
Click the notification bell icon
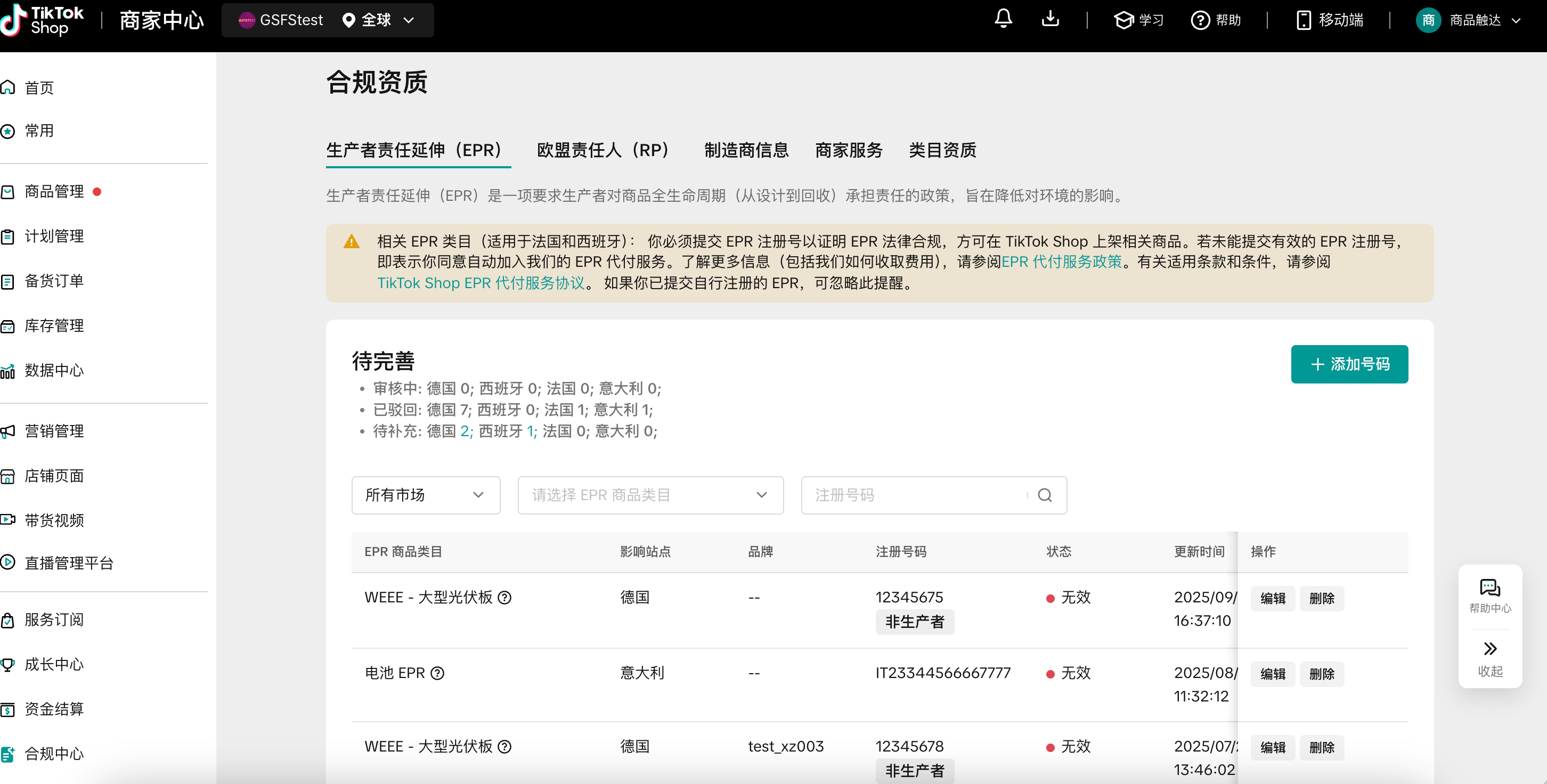click(1003, 19)
